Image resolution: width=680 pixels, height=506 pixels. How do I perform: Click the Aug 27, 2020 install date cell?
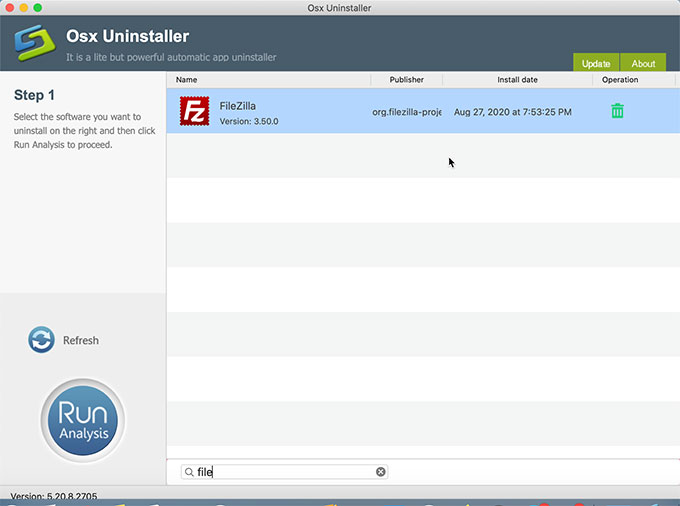[x=513, y=112]
